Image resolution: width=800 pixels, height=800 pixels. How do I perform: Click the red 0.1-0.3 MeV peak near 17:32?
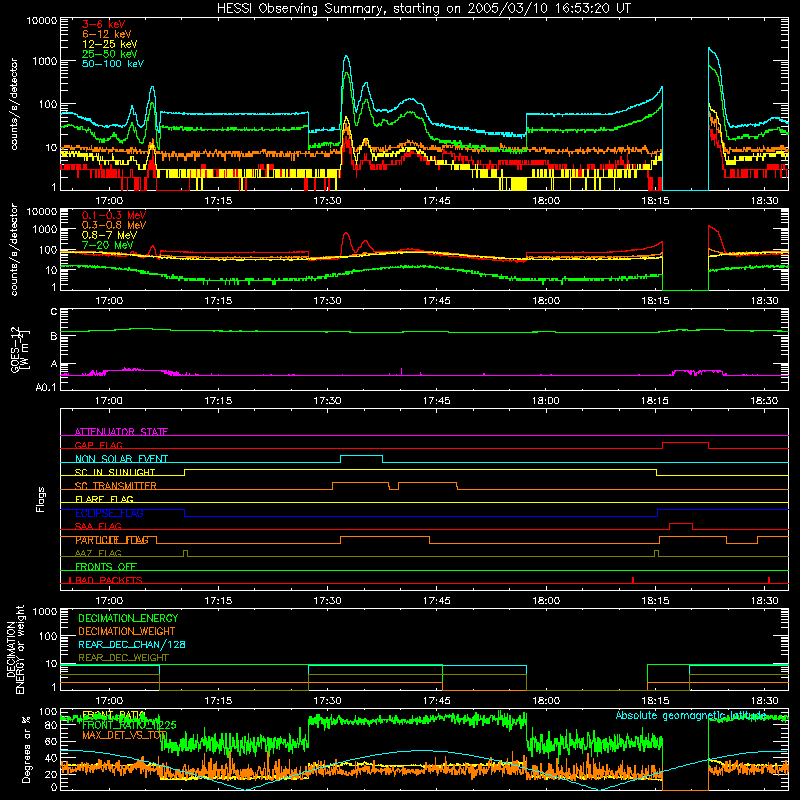pos(346,234)
